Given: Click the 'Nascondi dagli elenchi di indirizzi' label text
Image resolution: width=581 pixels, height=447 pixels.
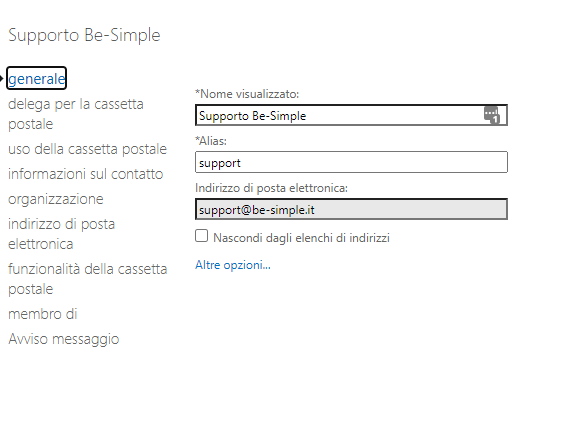Looking at the screenshot, I should point(301,238).
